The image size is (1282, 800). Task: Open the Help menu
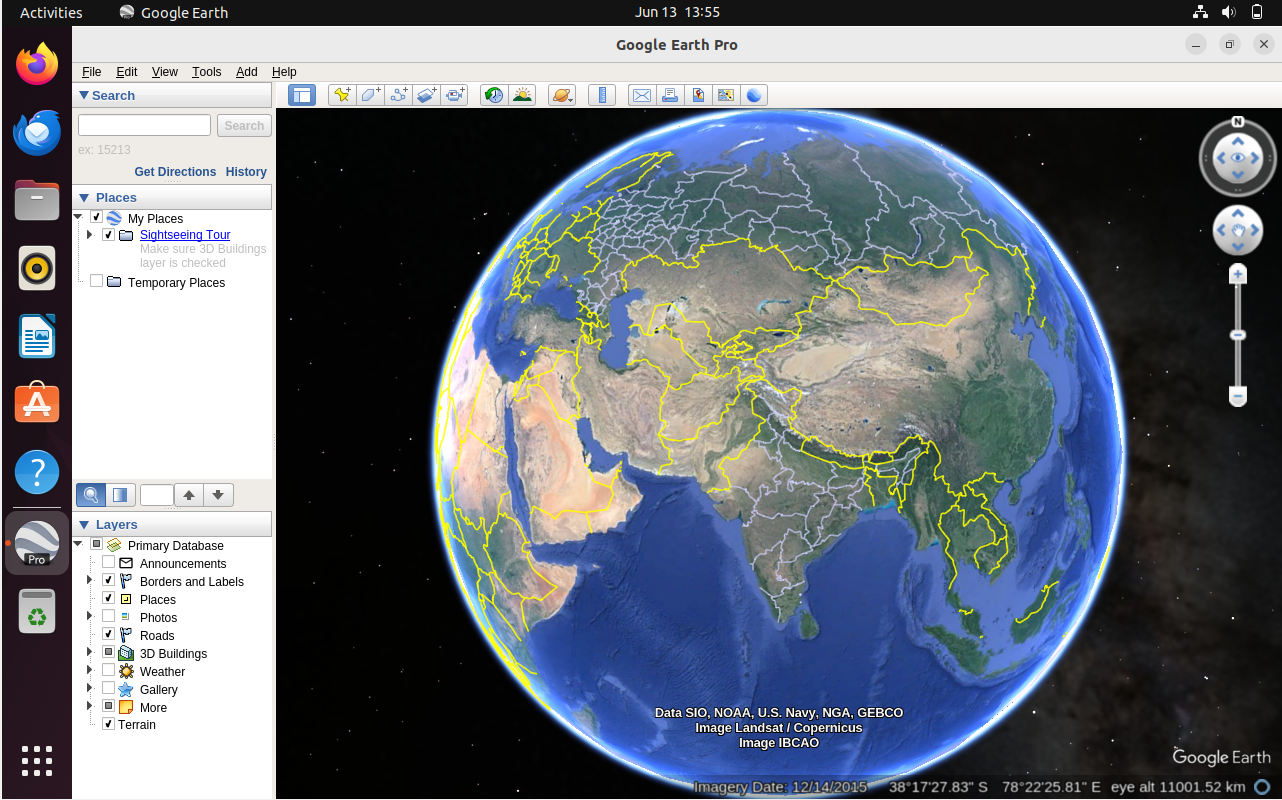coord(285,72)
